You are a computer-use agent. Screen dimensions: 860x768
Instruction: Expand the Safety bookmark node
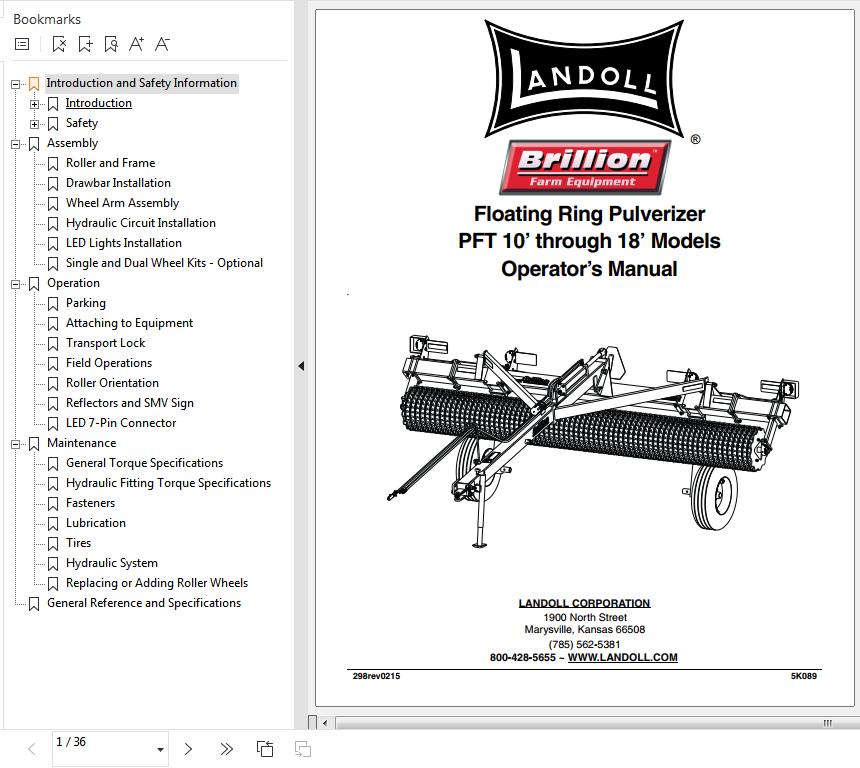coord(34,124)
